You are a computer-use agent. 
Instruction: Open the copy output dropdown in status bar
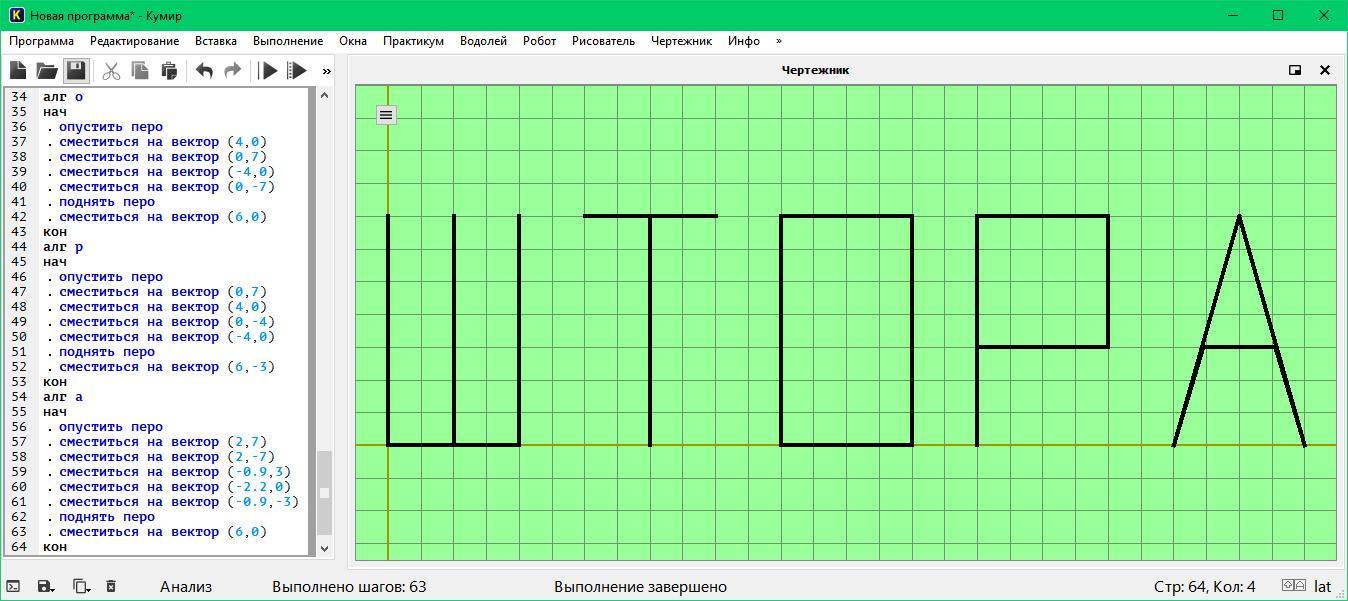point(81,587)
